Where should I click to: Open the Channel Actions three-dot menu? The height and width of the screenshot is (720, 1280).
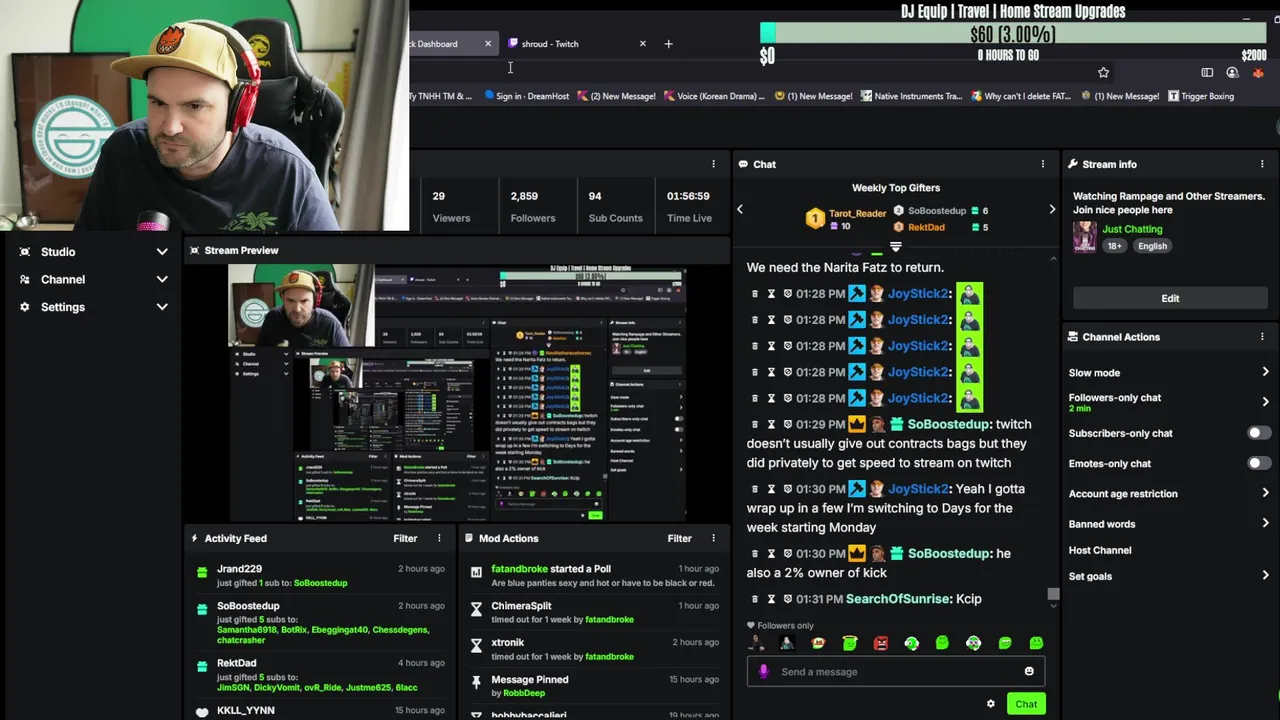pyautogui.click(x=1262, y=337)
